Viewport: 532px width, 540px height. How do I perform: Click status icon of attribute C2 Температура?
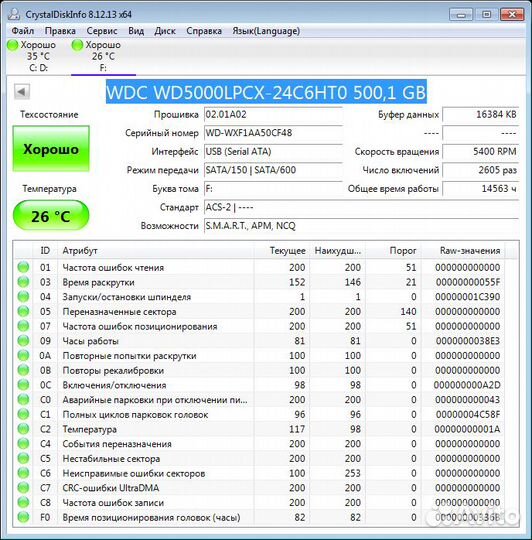click(23, 429)
